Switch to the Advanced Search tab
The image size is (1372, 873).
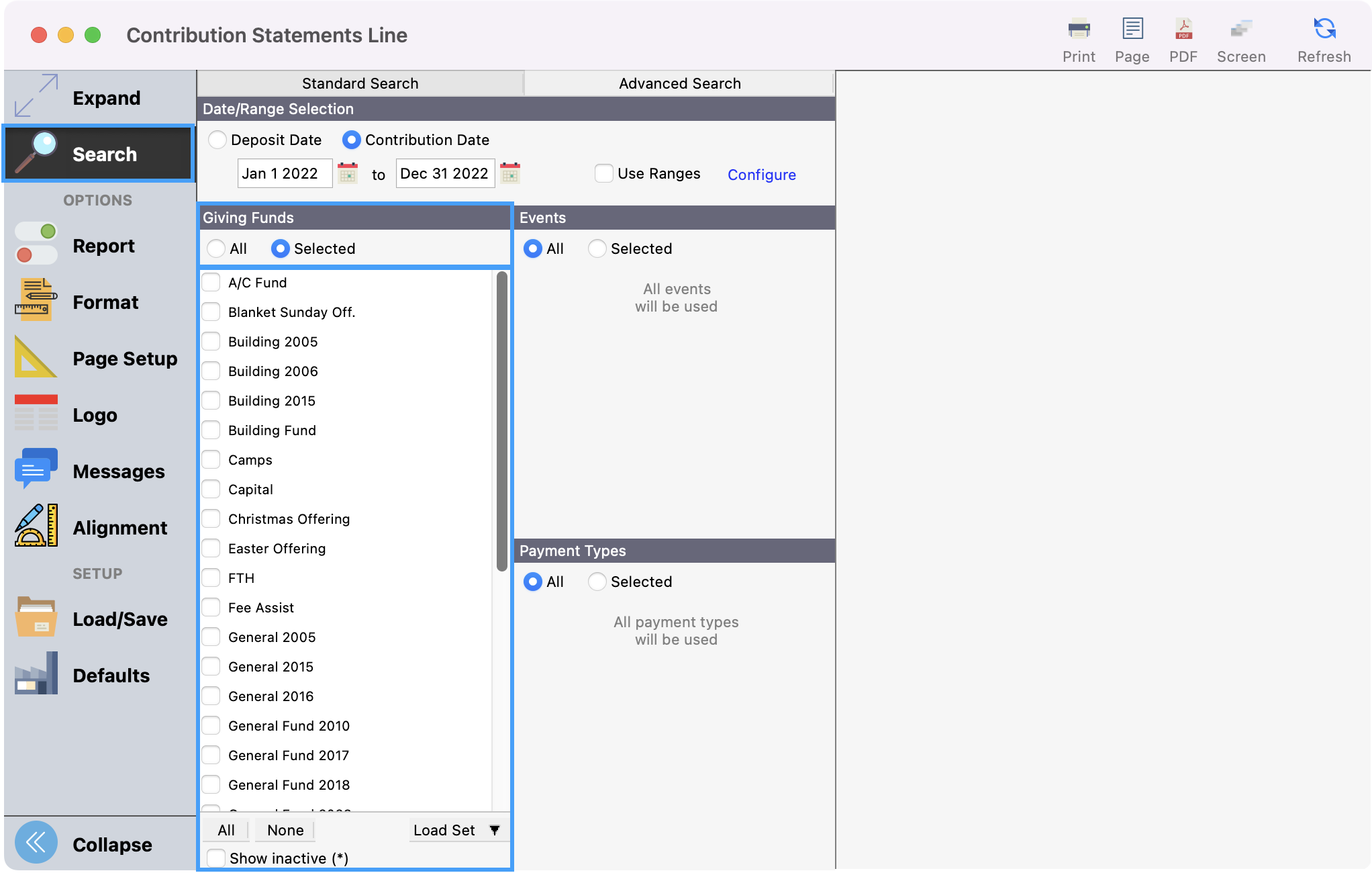[x=679, y=83]
